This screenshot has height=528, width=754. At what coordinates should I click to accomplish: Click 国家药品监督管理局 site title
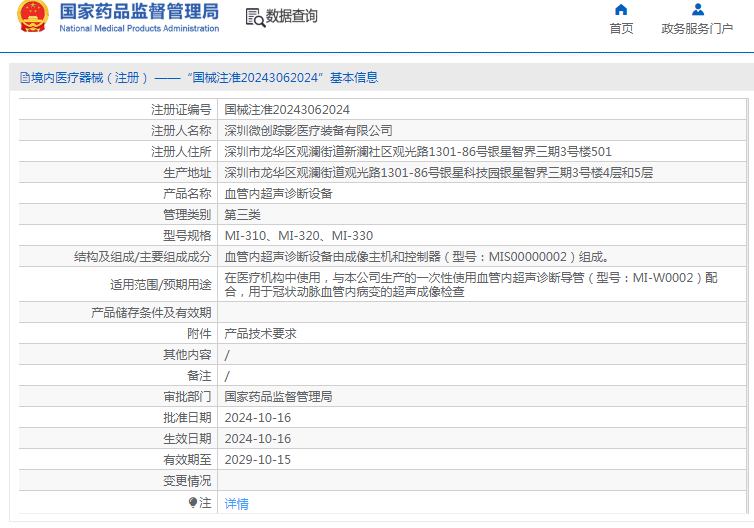(x=139, y=11)
